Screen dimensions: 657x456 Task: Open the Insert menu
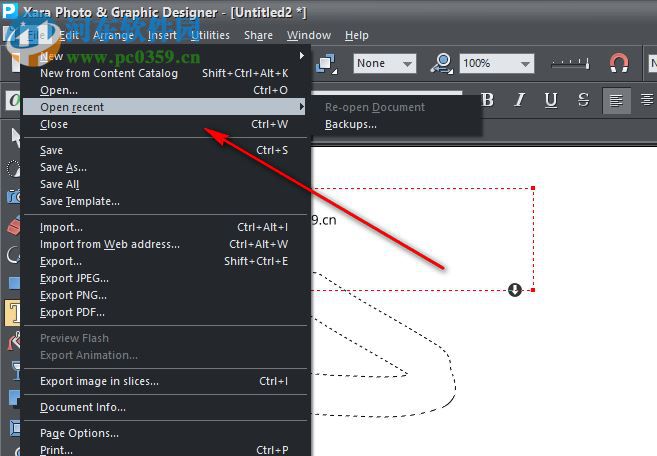tap(162, 35)
